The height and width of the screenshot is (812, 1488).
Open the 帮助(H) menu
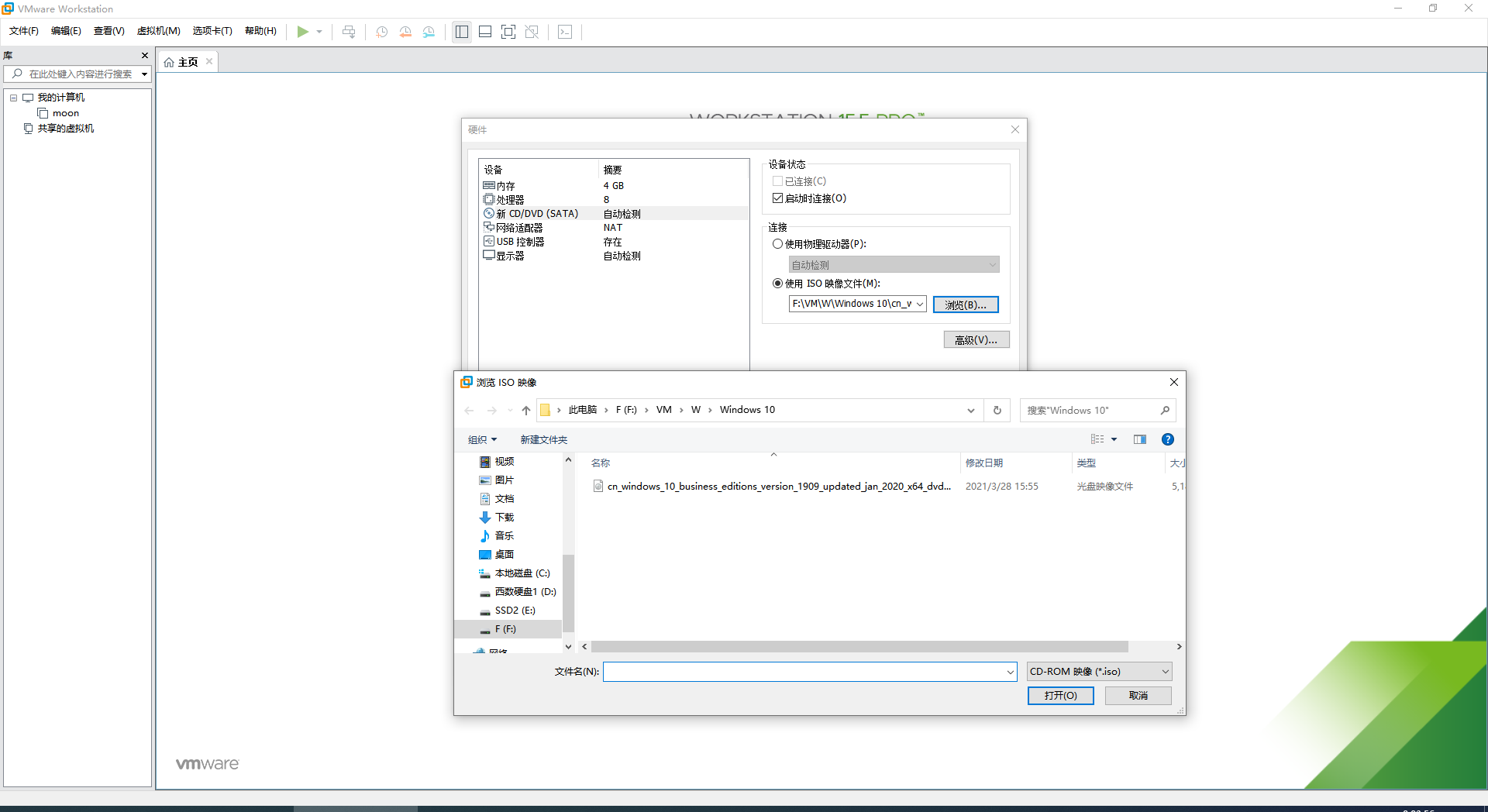pos(260,31)
